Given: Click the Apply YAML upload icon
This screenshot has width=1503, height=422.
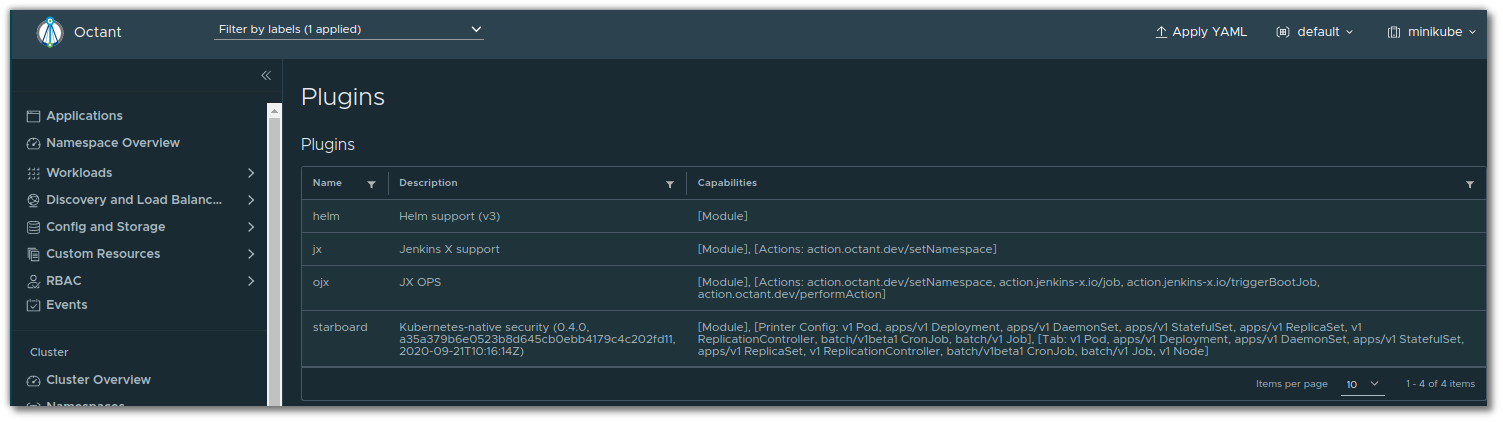Looking at the screenshot, I should 1161,32.
